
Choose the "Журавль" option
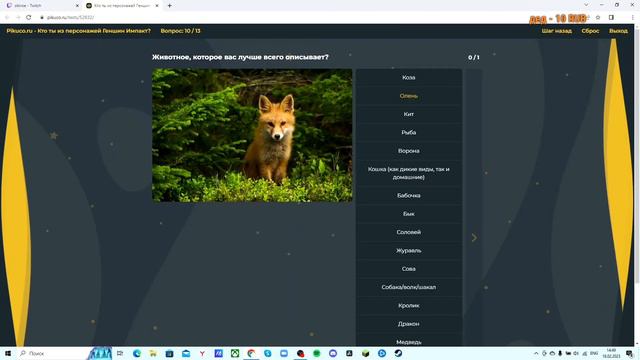[x=409, y=251]
